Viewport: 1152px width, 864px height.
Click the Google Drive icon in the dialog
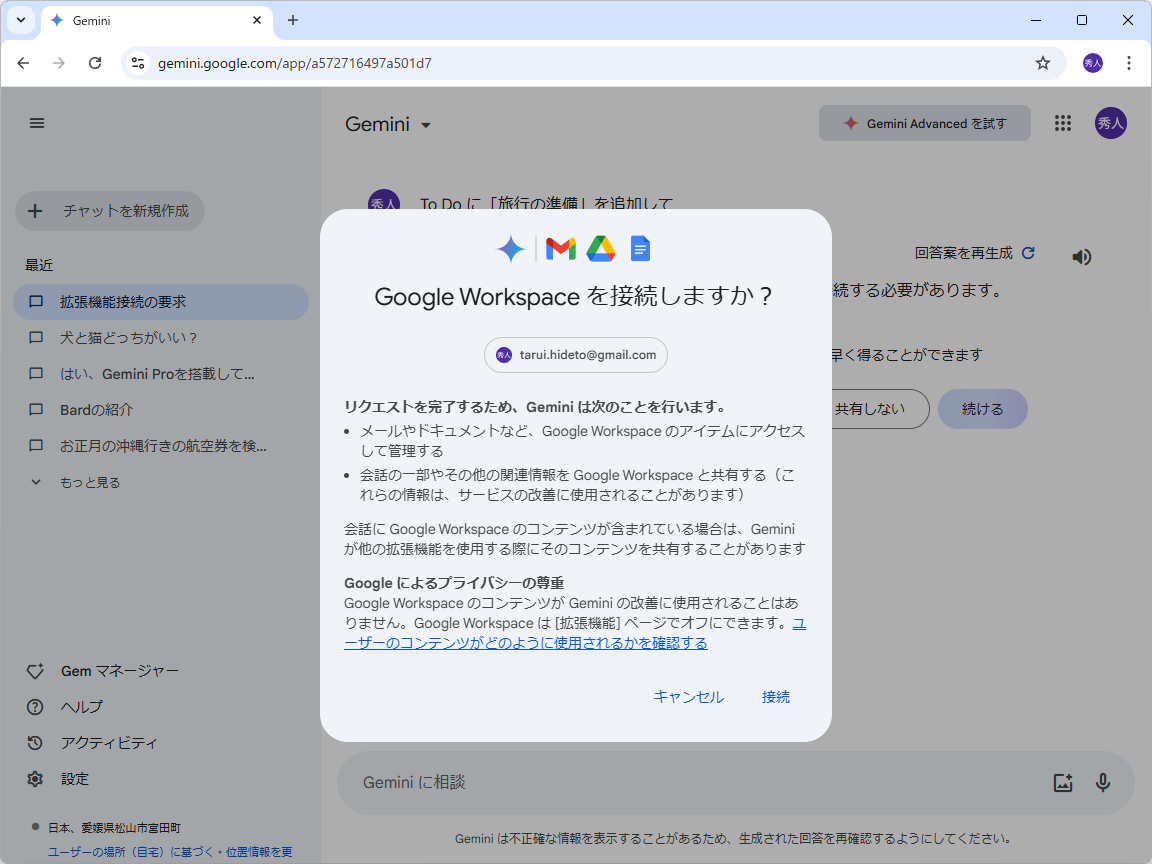click(x=601, y=249)
